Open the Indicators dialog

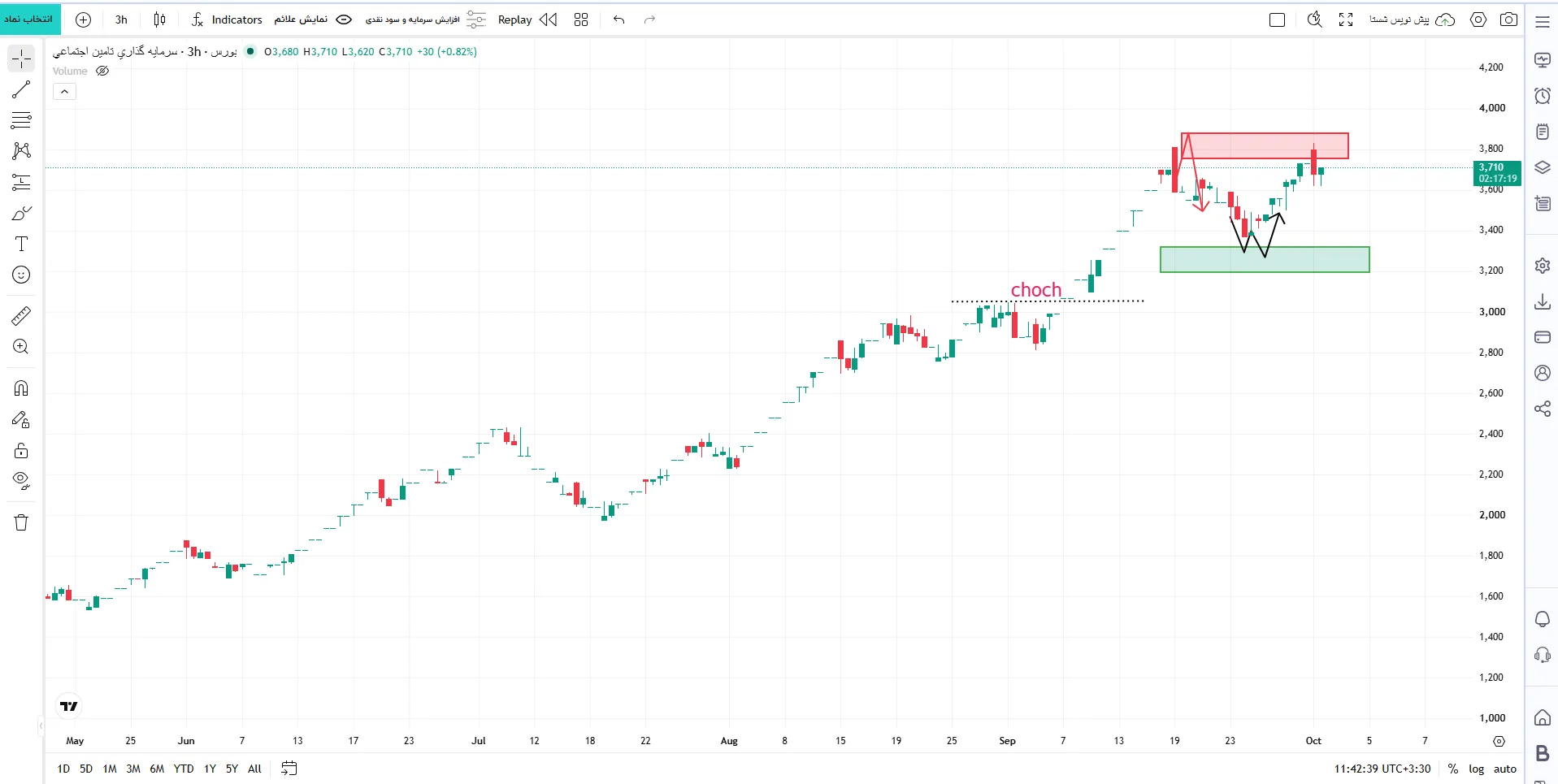click(x=227, y=19)
